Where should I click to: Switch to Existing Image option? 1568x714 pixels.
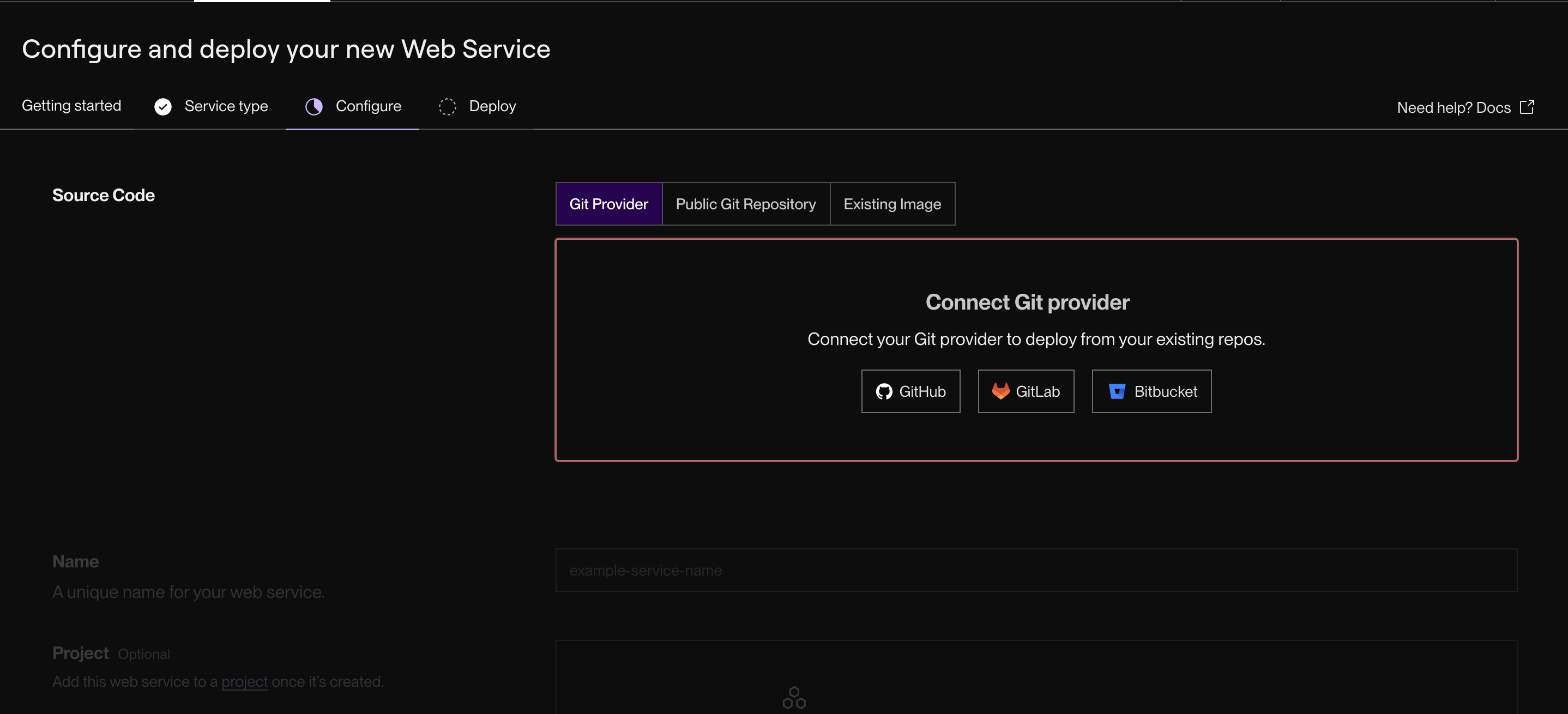892,204
